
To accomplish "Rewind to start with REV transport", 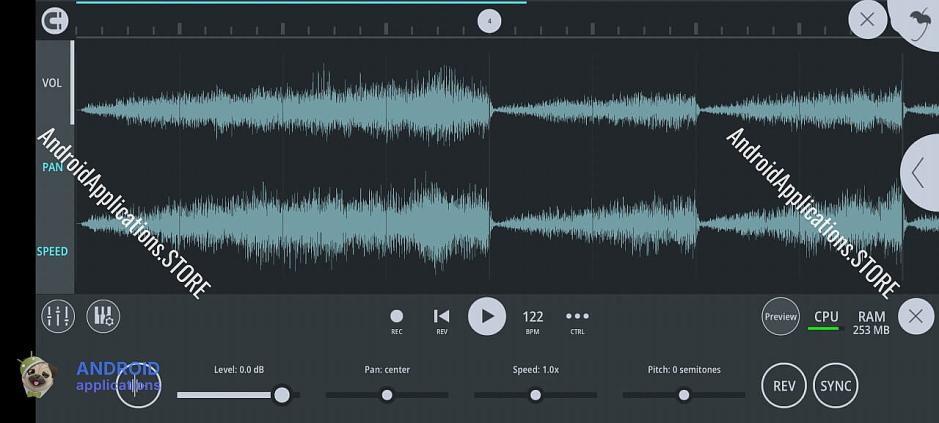I will [441, 321].
